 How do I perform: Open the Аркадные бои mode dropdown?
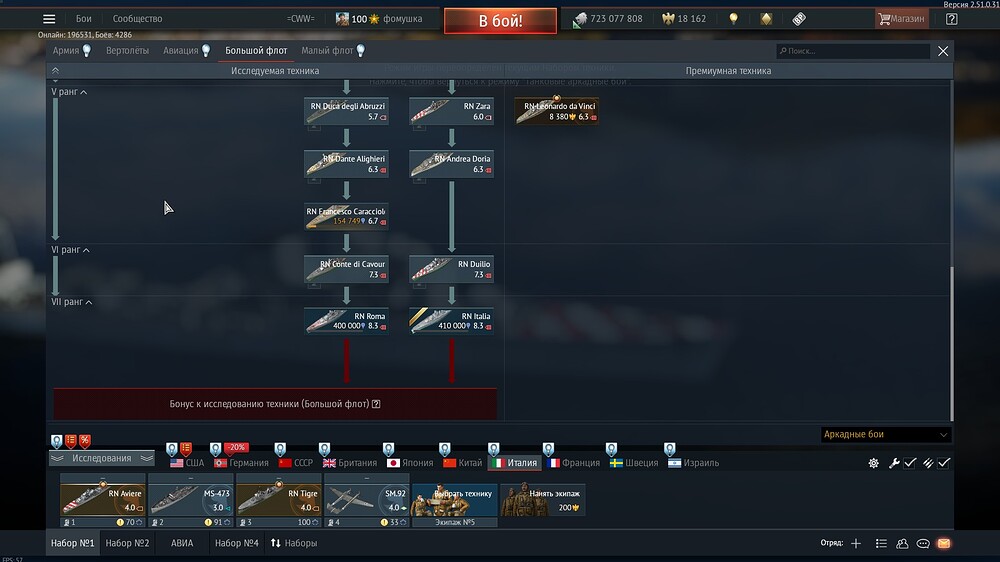coord(885,434)
